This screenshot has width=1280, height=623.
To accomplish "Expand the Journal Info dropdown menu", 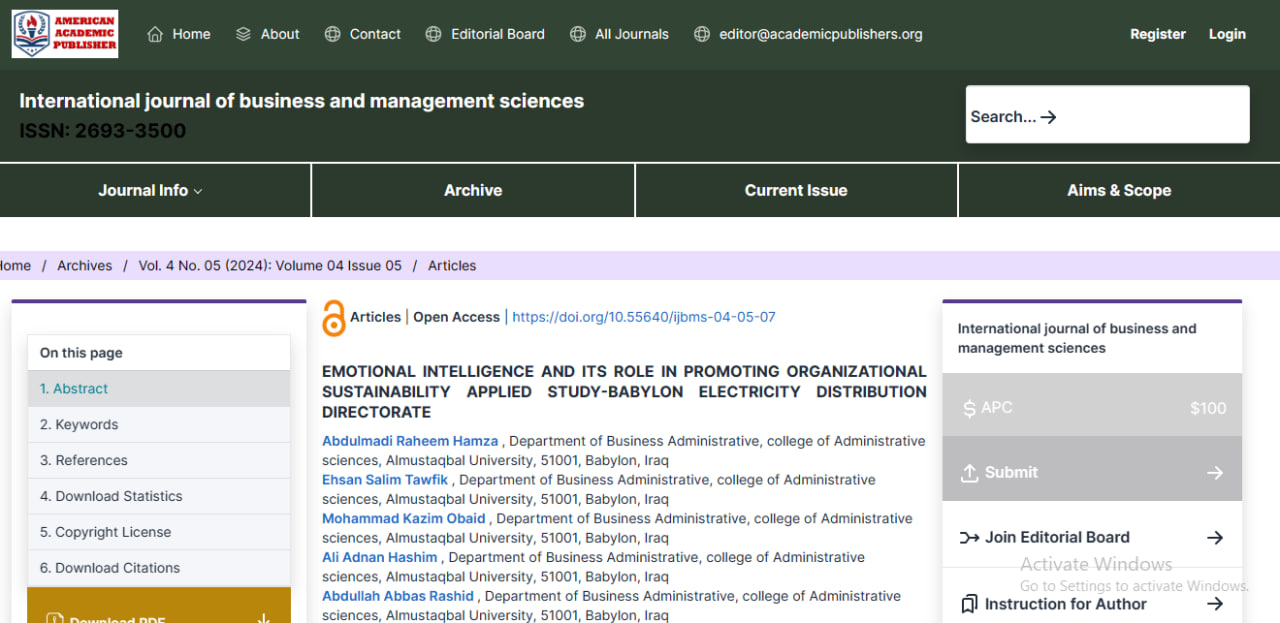I will tap(150, 190).
